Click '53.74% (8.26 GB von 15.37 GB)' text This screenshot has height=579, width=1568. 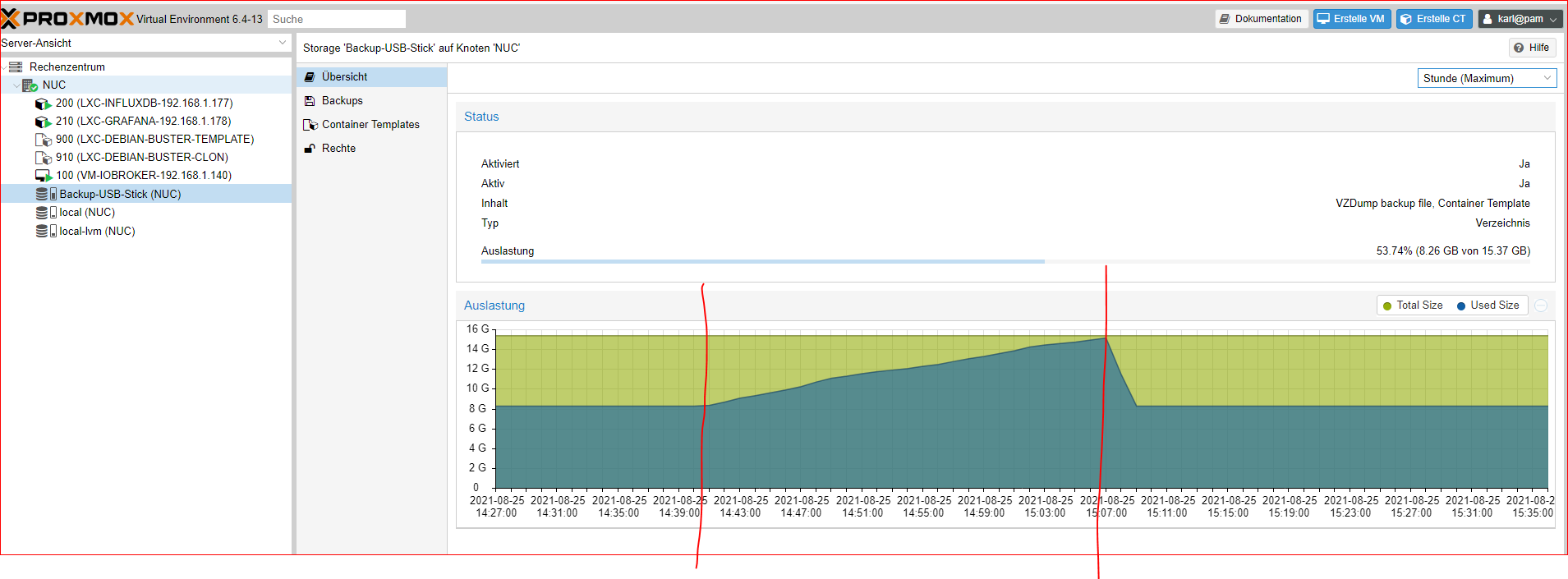point(1453,250)
